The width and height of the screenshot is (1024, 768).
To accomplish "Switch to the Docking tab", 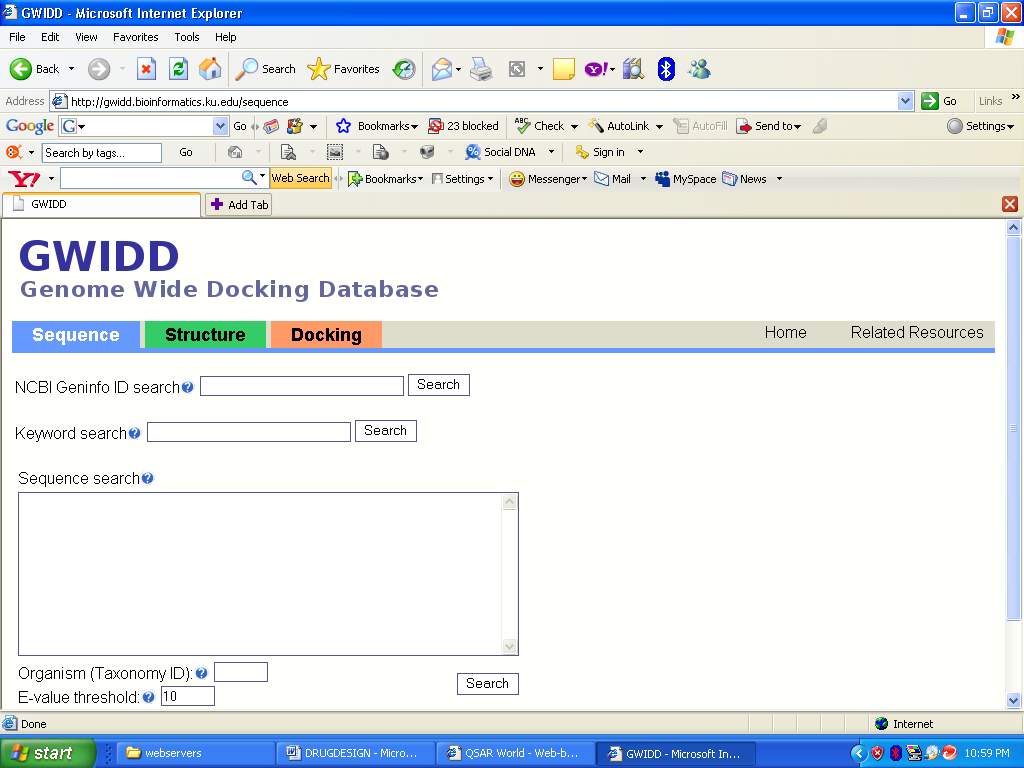I will 326,335.
